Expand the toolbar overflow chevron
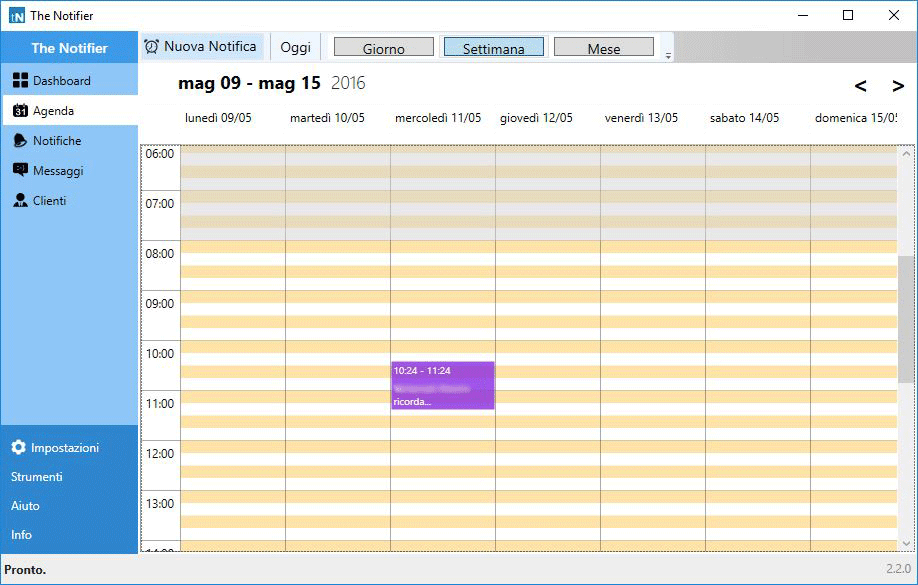The width and height of the screenshot is (918, 585). click(x=667, y=52)
